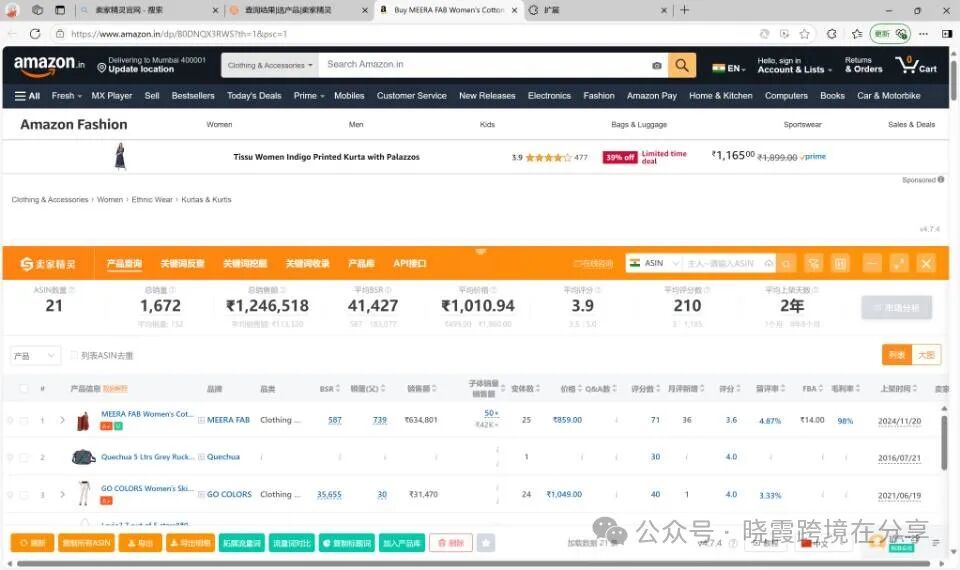Click Returns & Orders link
The width and height of the screenshot is (960, 570).
point(863,65)
